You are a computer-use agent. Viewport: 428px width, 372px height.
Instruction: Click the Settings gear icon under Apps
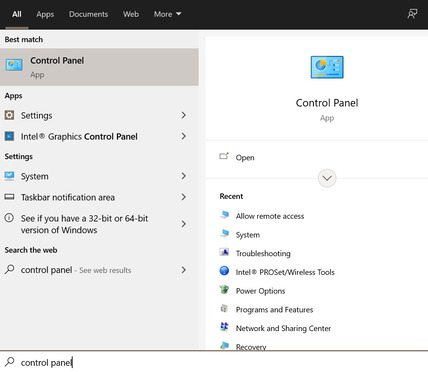pos(9,115)
